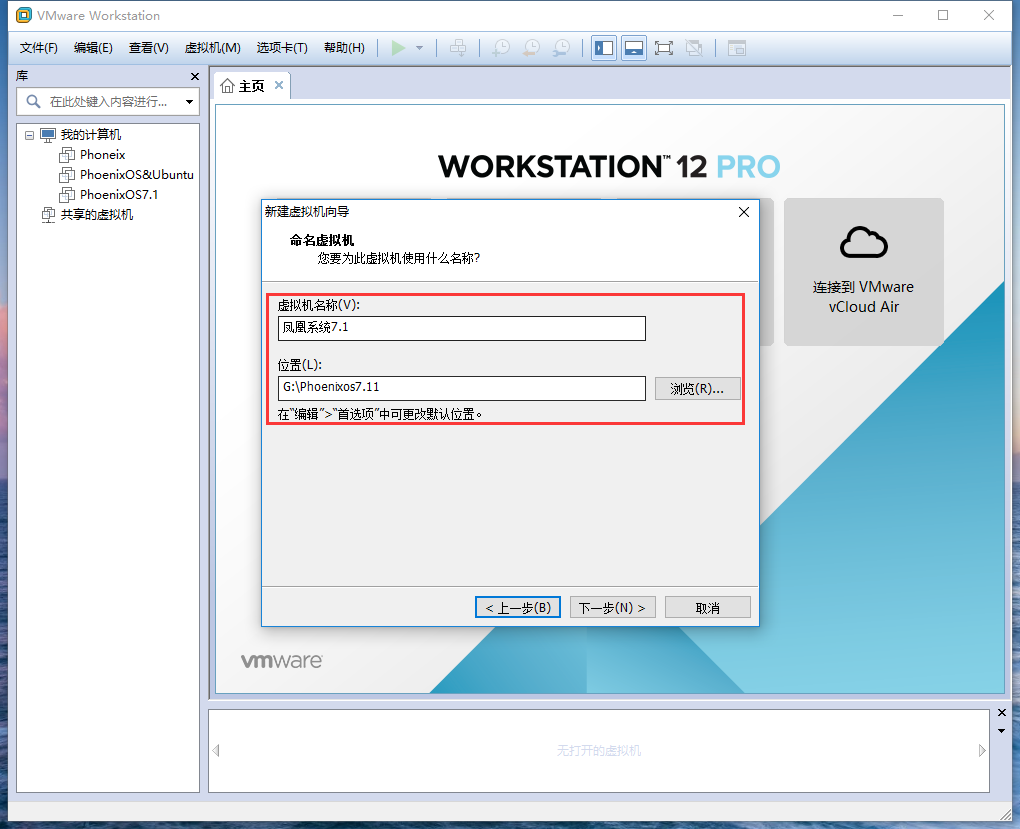
Task: Click the home icon on 主页 tab
Action: point(227,86)
